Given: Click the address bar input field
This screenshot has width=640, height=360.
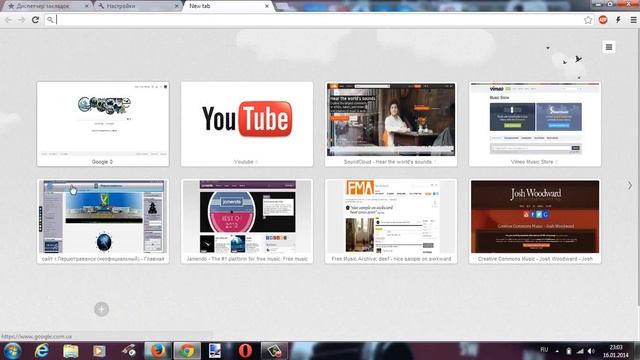Looking at the screenshot, I should click(x=318, y=20).
